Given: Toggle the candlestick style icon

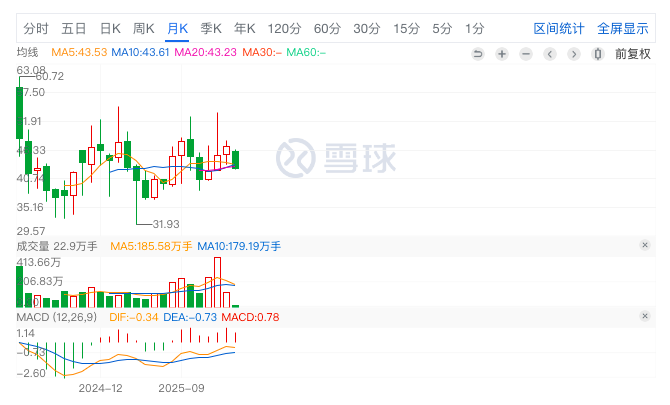Looking at the screenshot, I should [x=598, y=54].
